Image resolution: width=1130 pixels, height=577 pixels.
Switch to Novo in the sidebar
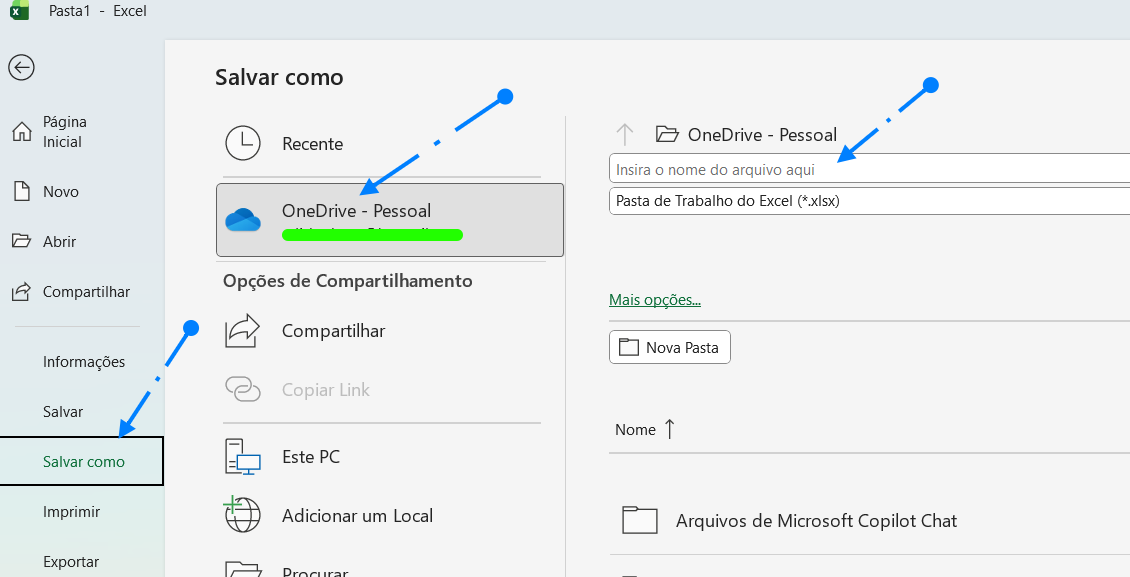(x=61, y=191)
